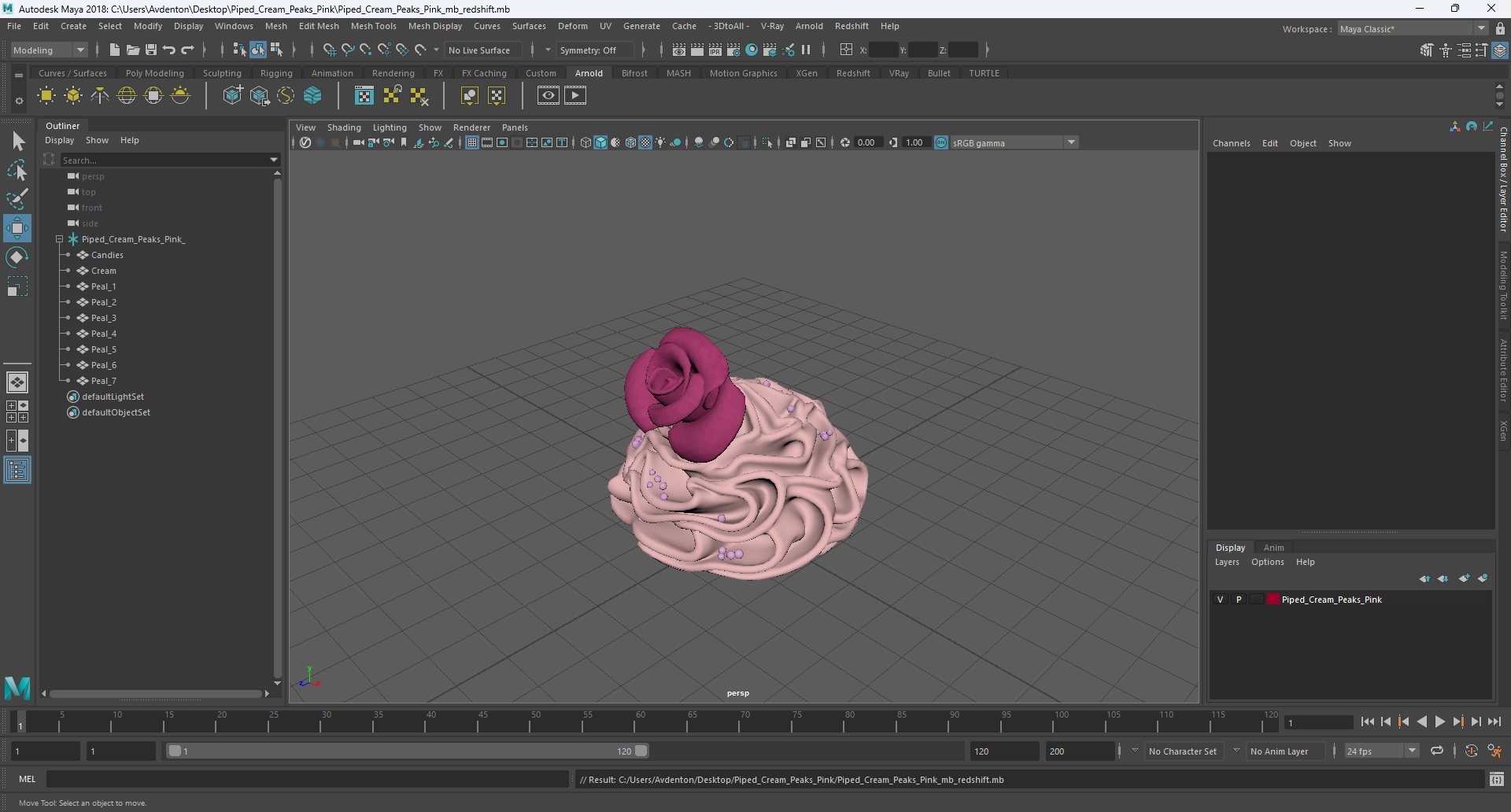Toggle wireframe shading icon in viewport toolbar

point(586,142)
